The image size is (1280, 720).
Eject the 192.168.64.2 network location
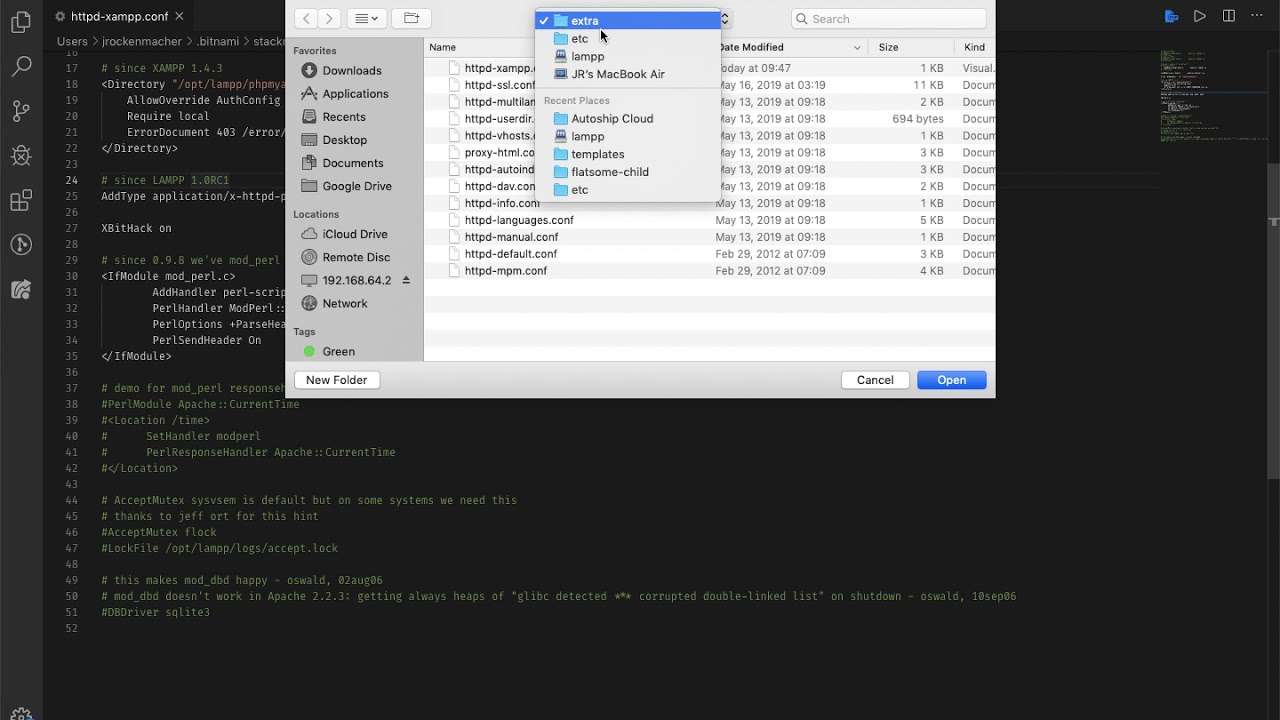406,280
